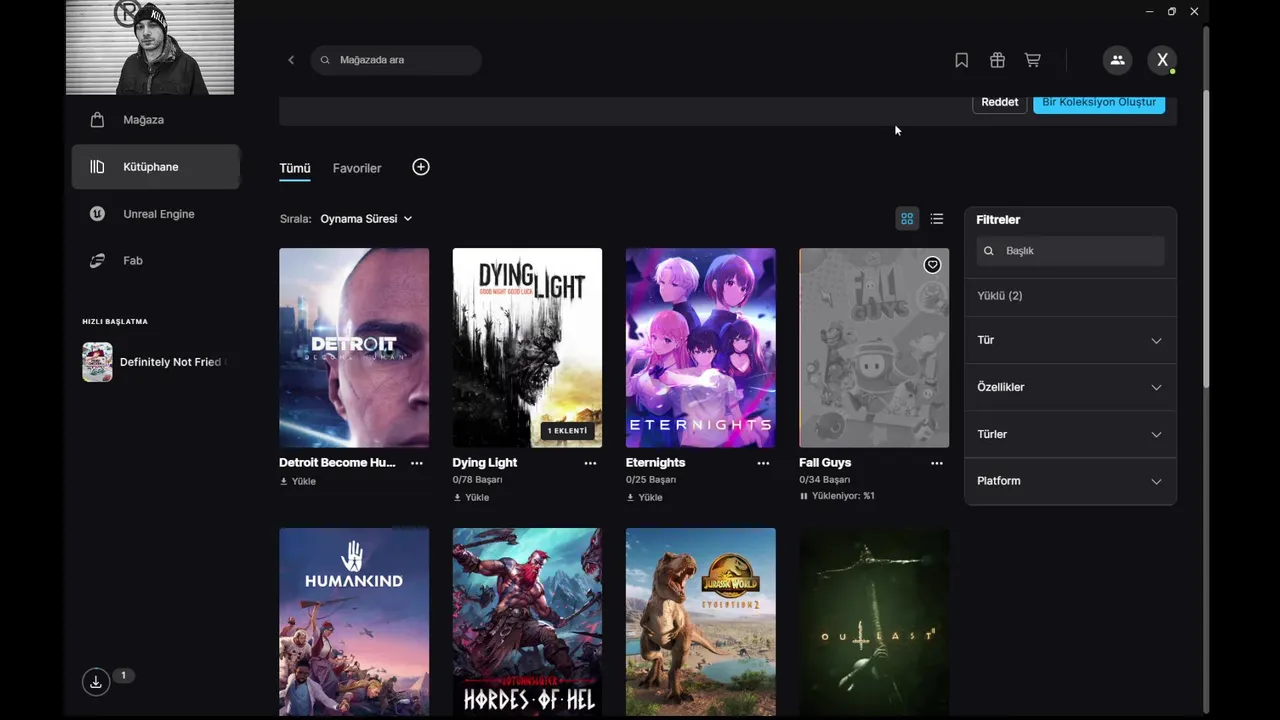
Task: Click the Dying Light title text
Action: [x=484, y=463]
